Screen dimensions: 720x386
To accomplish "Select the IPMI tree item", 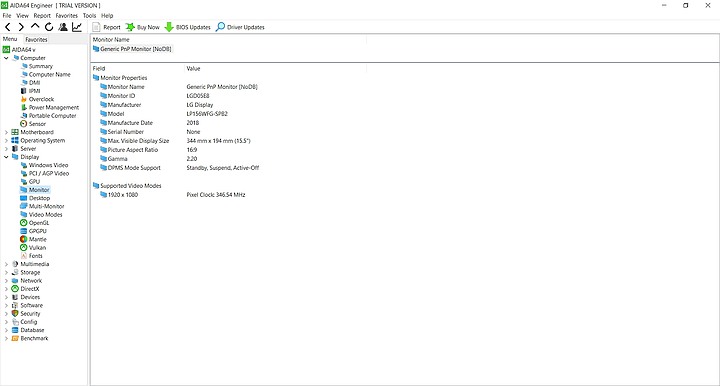I will click(x=34, y=91).
